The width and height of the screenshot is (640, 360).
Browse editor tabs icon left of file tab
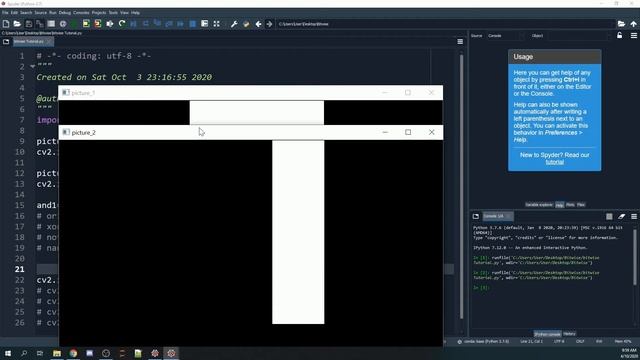[6, 42]
